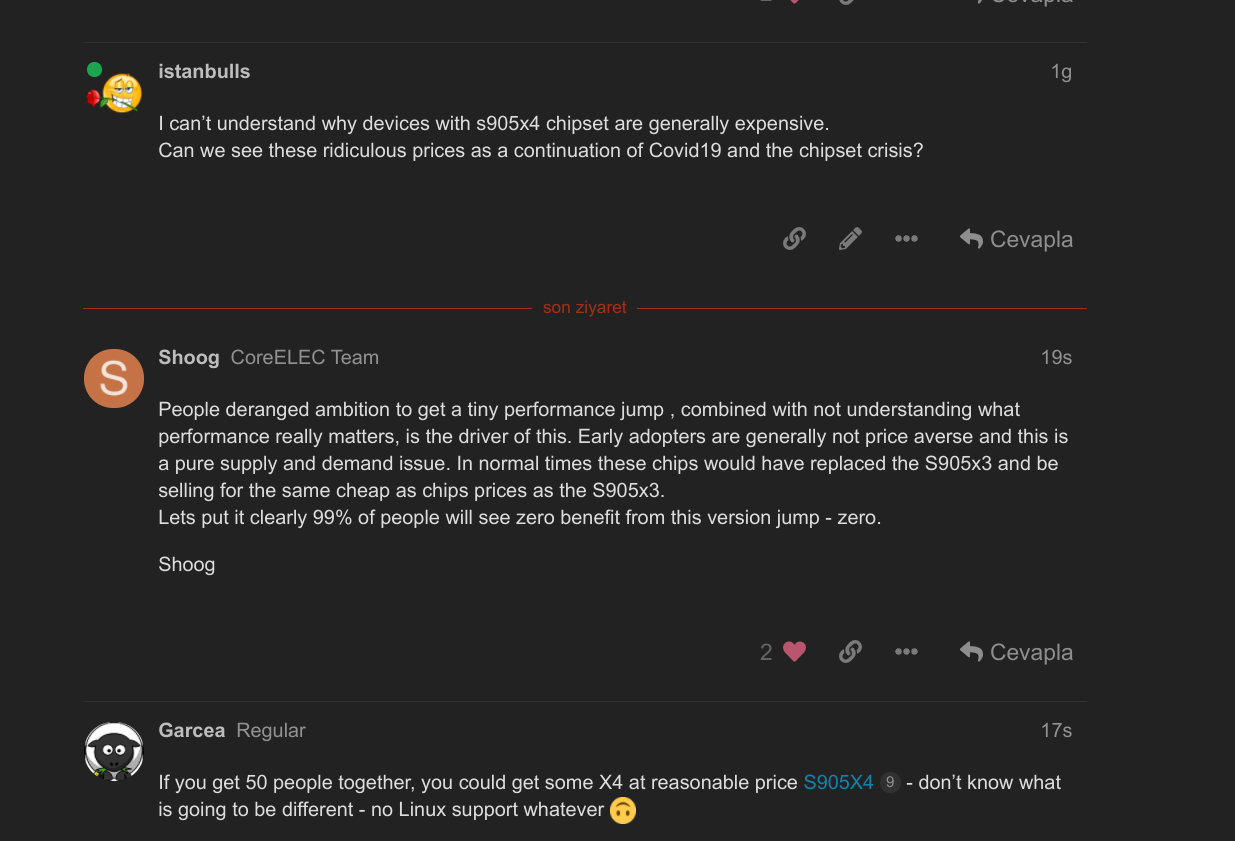Click Shoog's orange S avatar
Screen dimensions: 1235x841
pyautogui.click(x=114, y=378)
